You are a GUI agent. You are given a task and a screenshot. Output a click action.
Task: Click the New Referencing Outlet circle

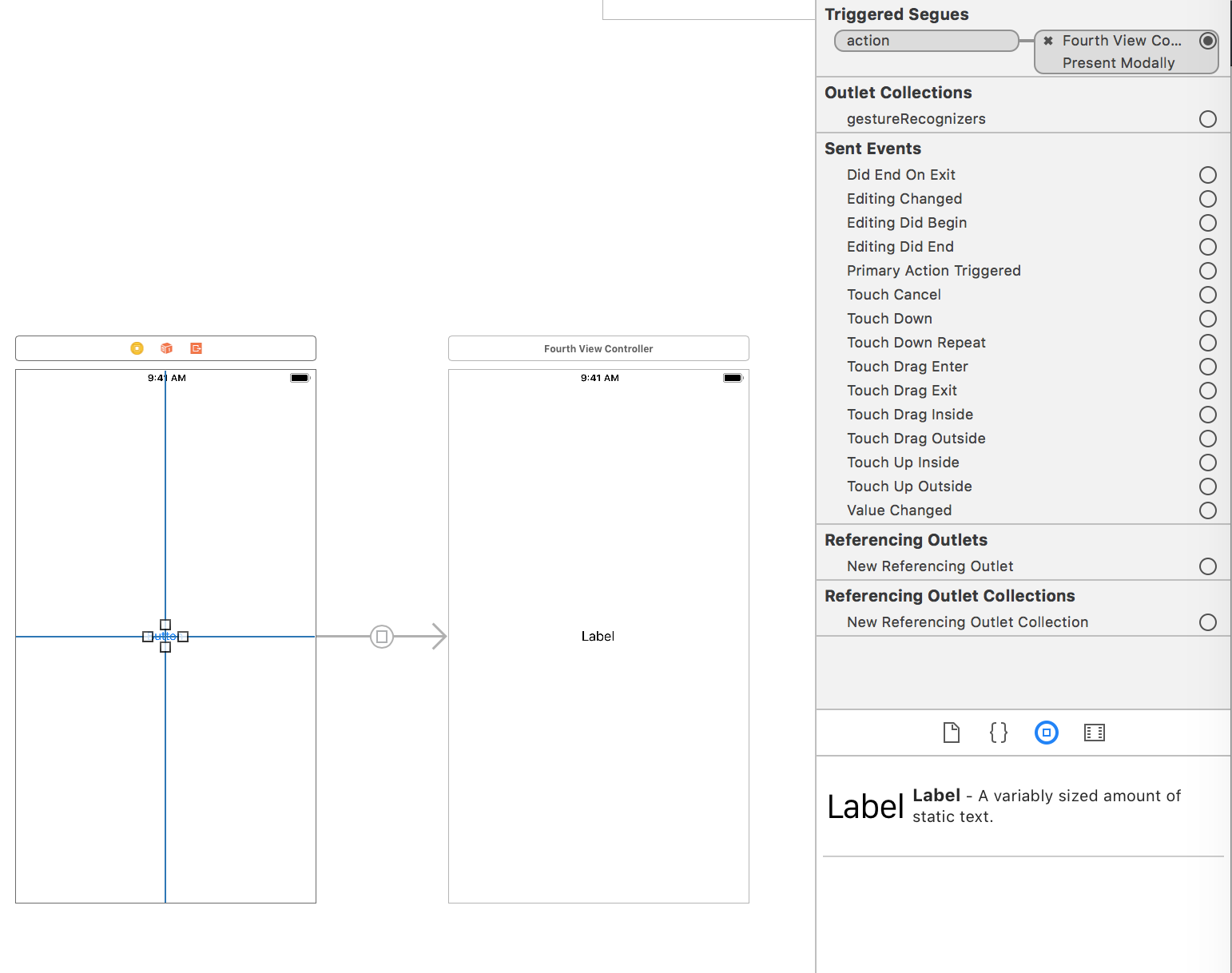coord(1207,566)
